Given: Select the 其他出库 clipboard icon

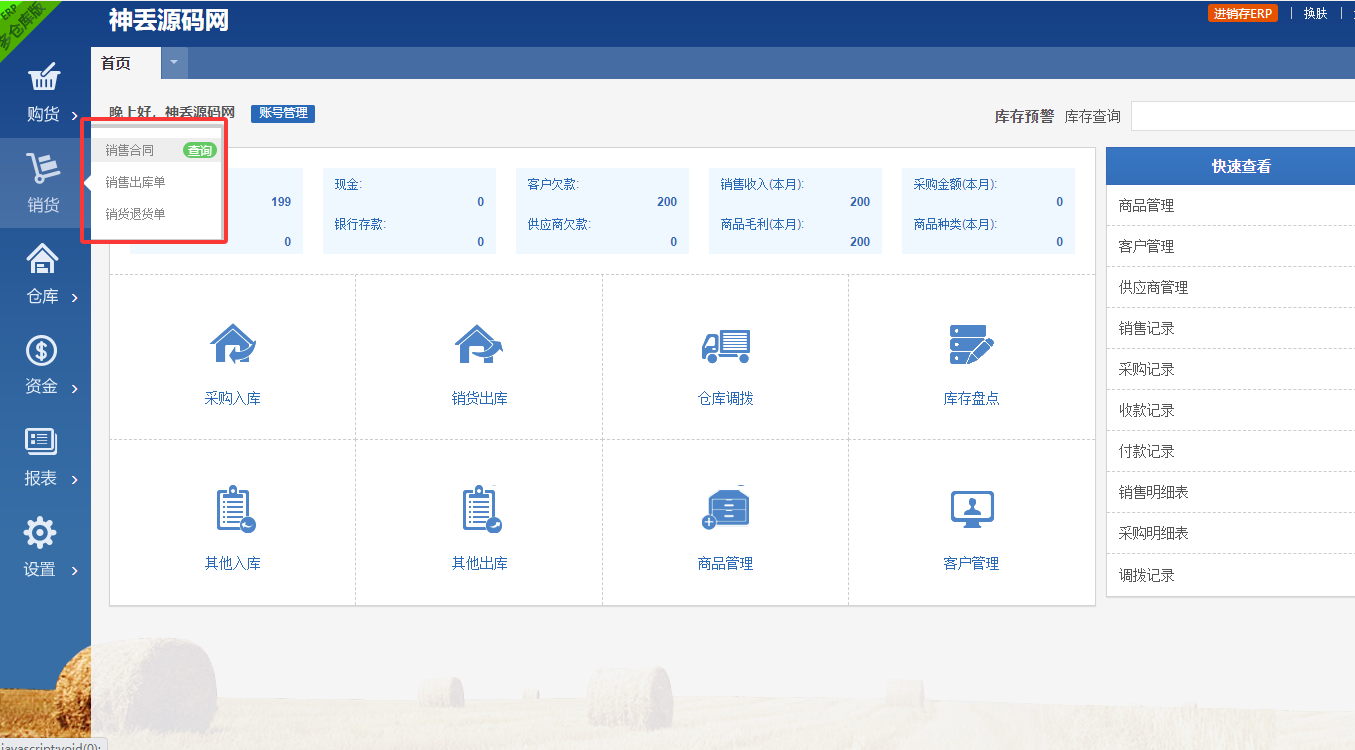Looking at the screenshot, I should click(480, 509).
